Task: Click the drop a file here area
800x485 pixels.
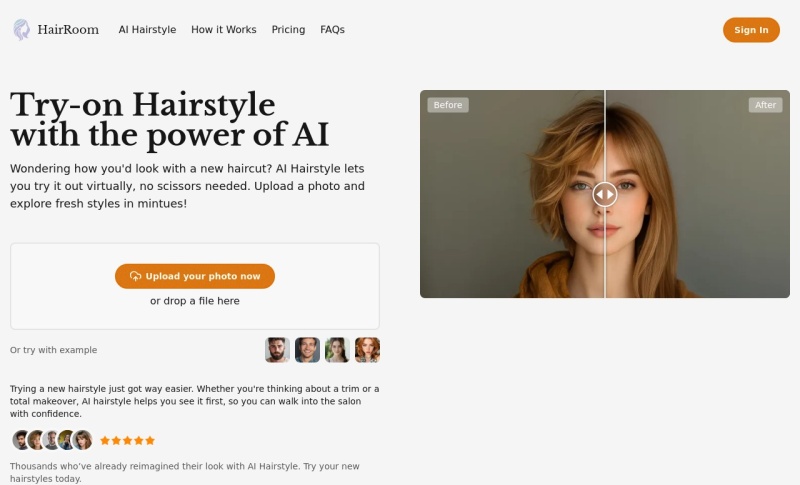Action: pos(195,286)
